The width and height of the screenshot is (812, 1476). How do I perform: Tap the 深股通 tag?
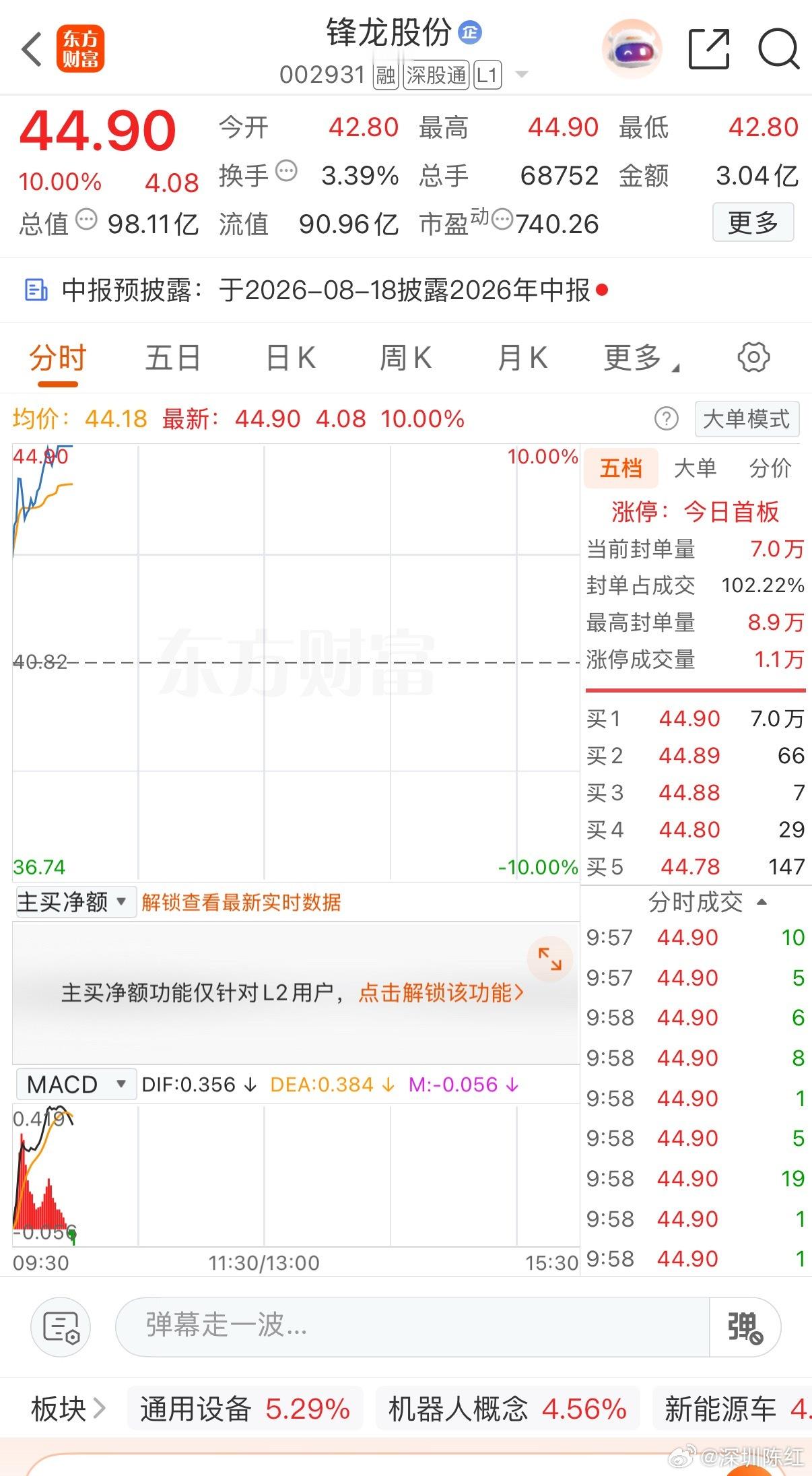tap(436, 75)
